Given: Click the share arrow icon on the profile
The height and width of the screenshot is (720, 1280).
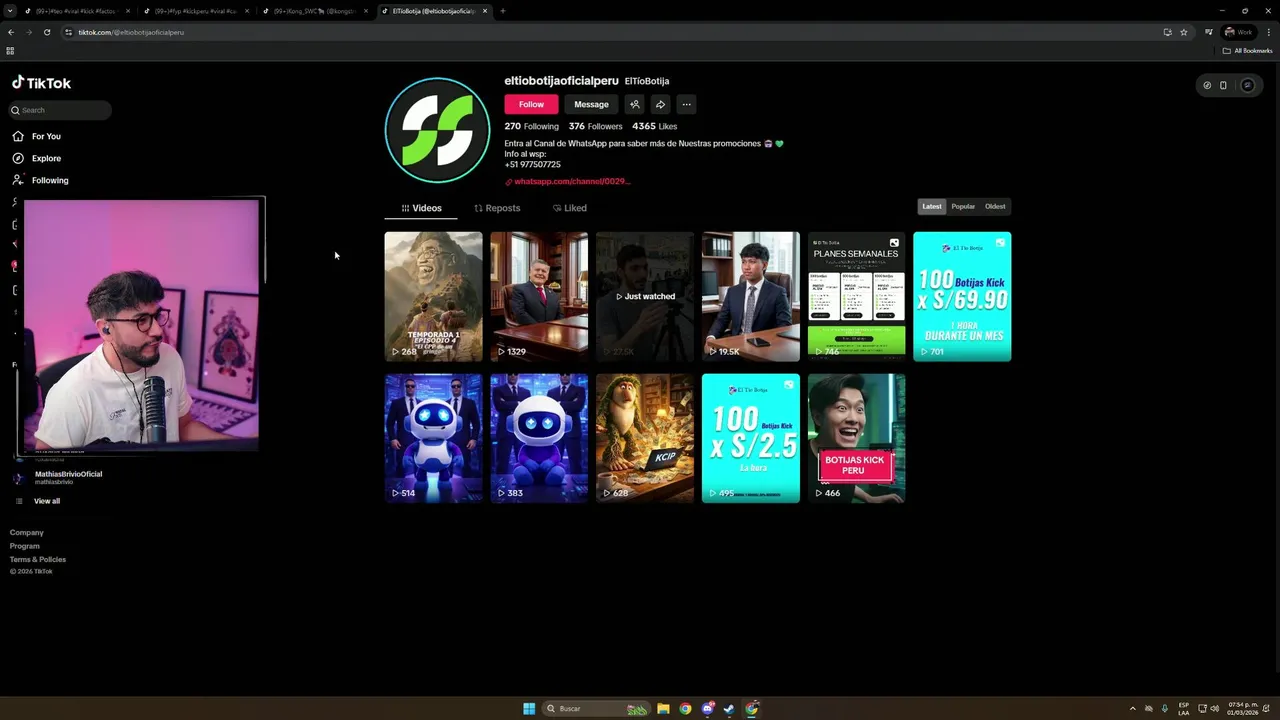Looking at the screenshot, I should coord(660,104).
